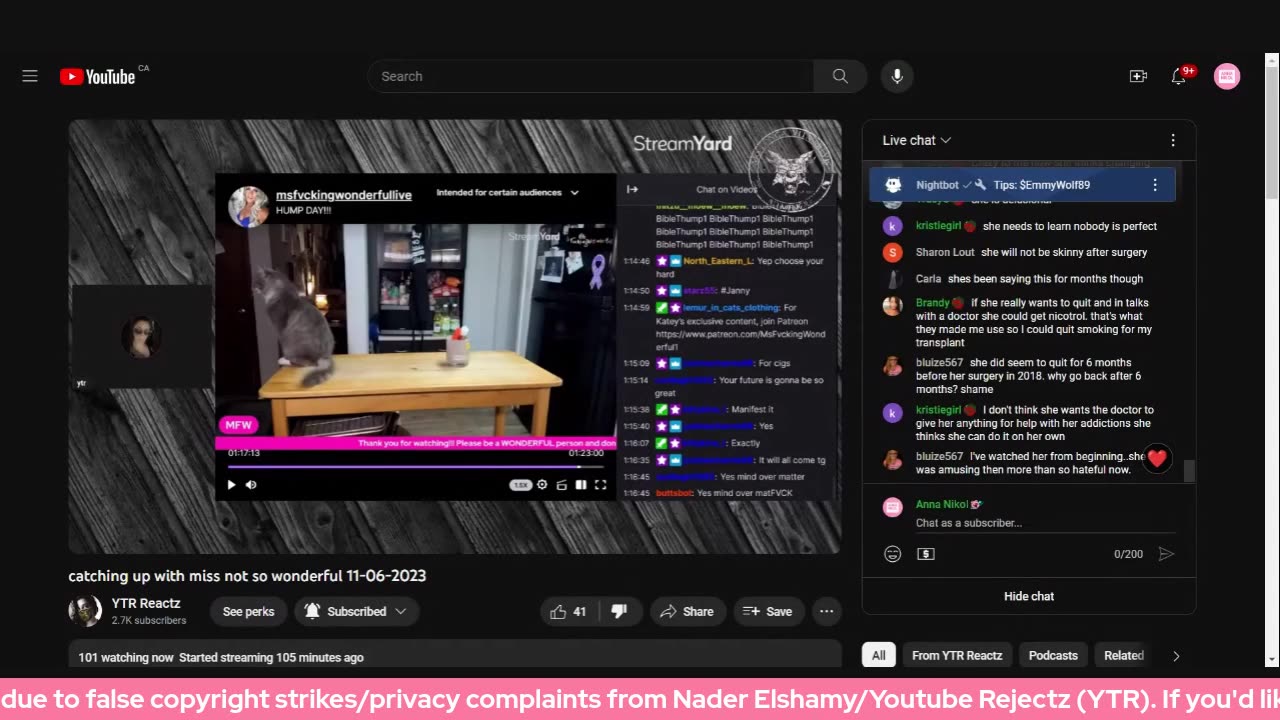This screenshot has width=1280, height=720.
Task: Click the kristiegirl chat avatar
Action: (x=893, y=226)
